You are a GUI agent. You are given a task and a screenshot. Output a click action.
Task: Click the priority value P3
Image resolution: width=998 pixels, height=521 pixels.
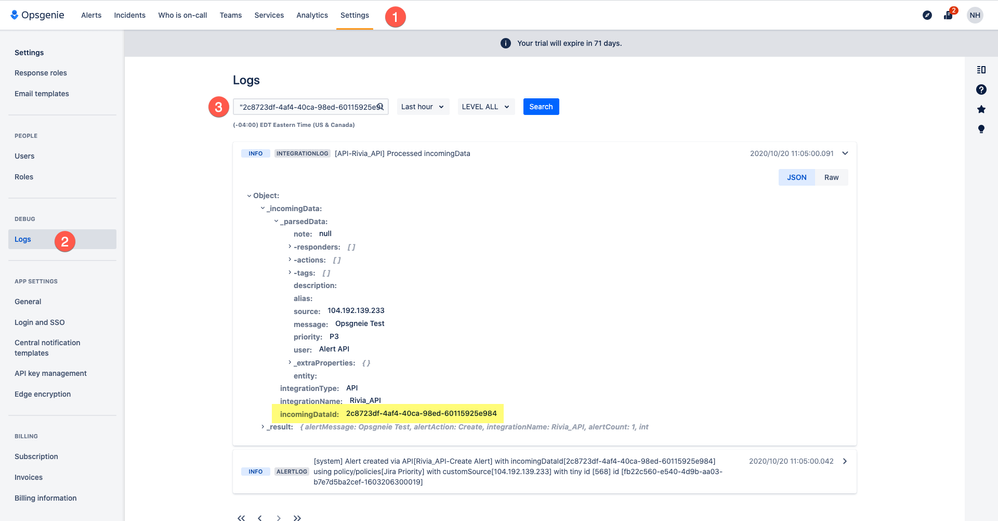click(x=334, y=337)
